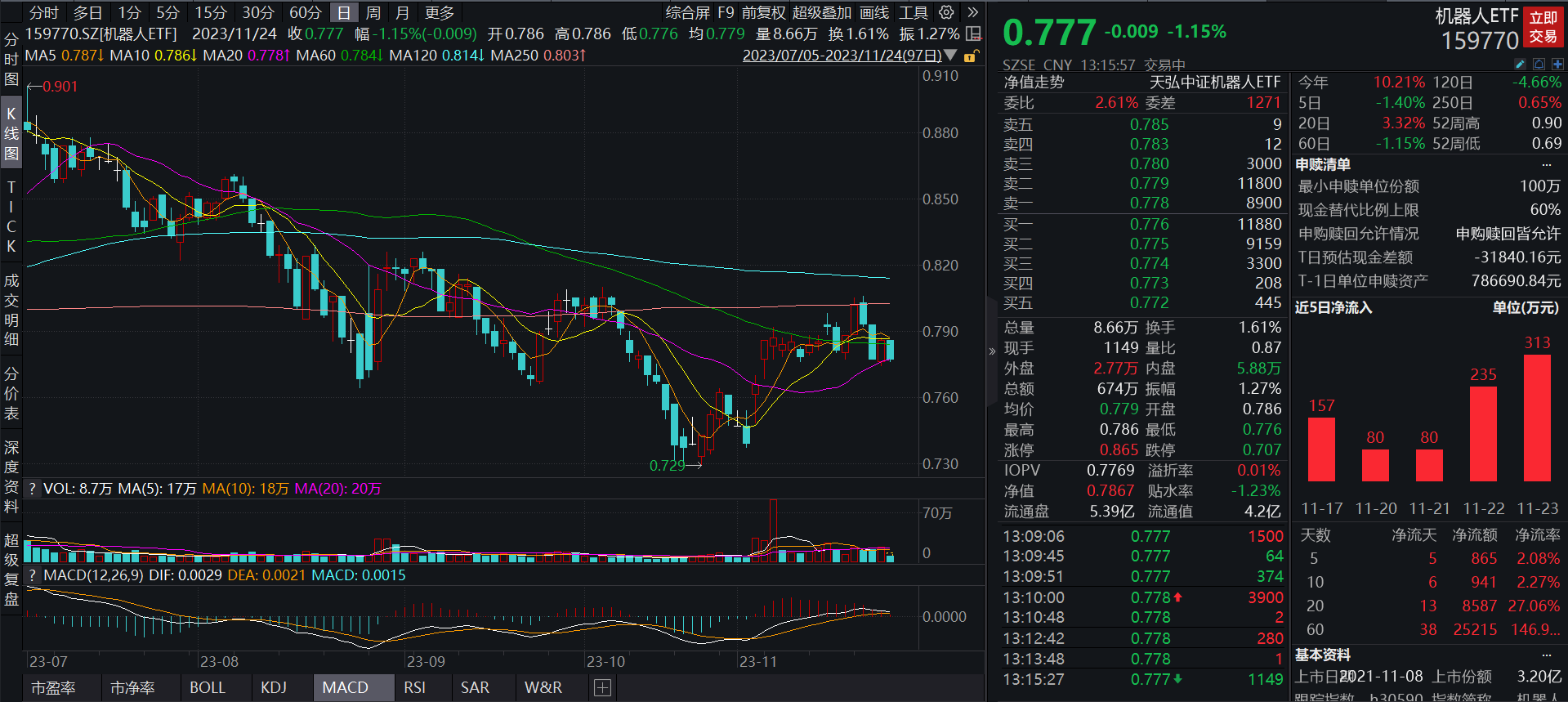1568x702 pixels.
Task: Expand 申赎清单 section ellipsis
Action: pos(1546,165)
